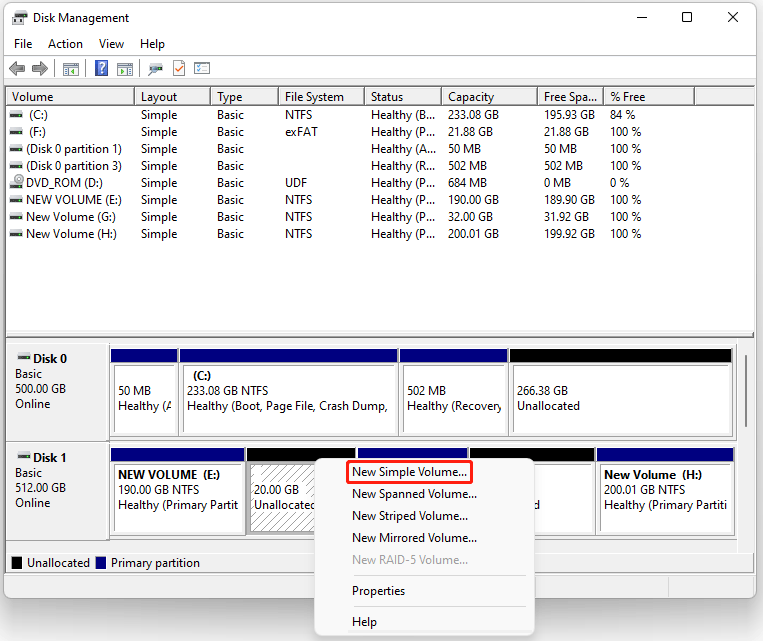
Task: Click the 189.90 GB free space cell
Action: point(569,200)
